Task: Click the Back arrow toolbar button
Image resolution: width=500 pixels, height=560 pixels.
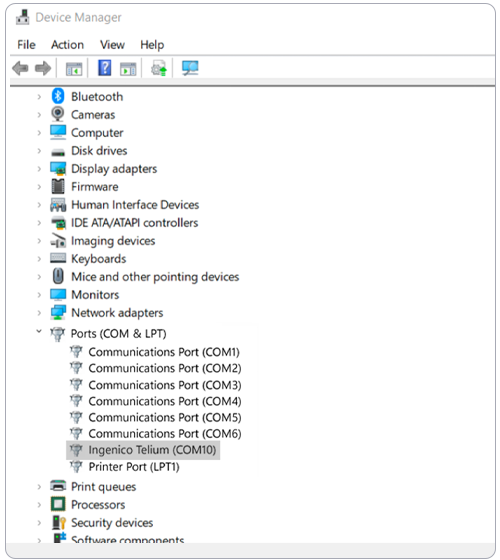Action: (x=20, y=68)
